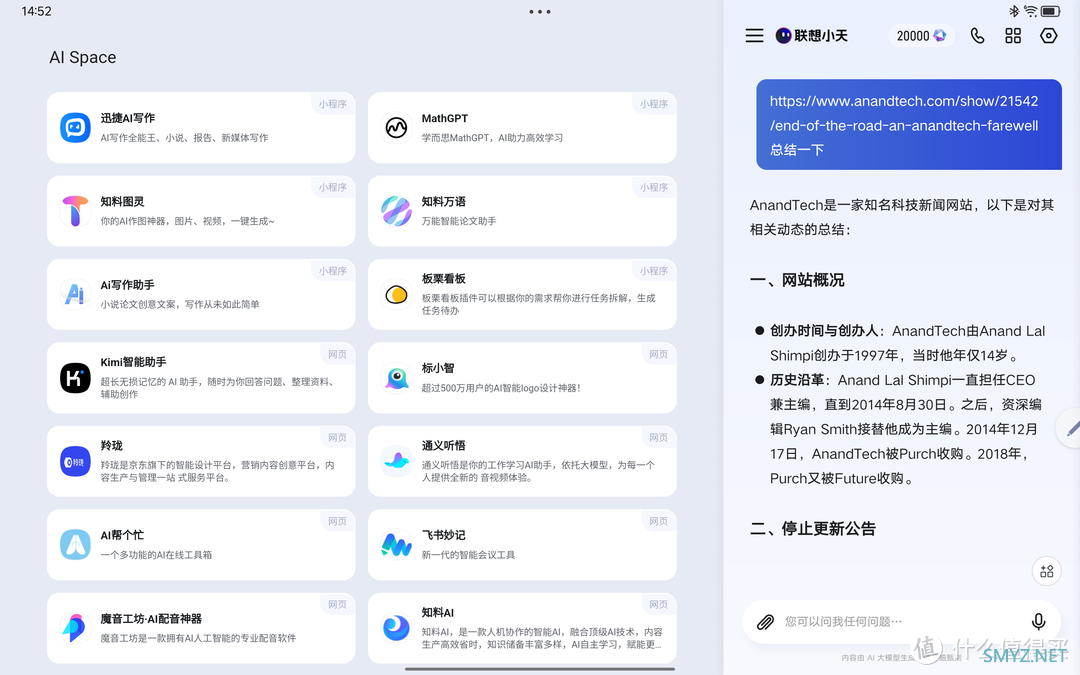The height and width of the screenshot is (675, 1080).
Task: Check the Wi-Fi status icon
Action: click(x=1030, y=11)
